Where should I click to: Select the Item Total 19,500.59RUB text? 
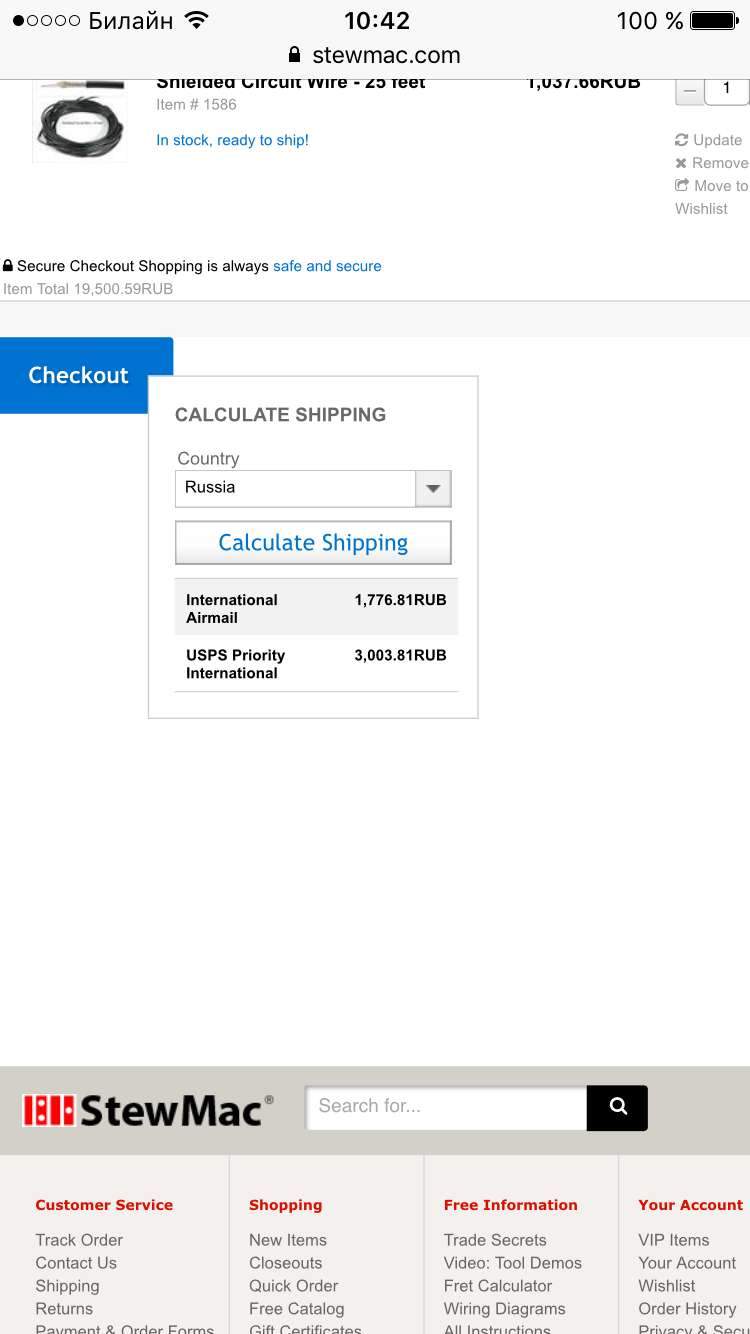tap(88, 289)
